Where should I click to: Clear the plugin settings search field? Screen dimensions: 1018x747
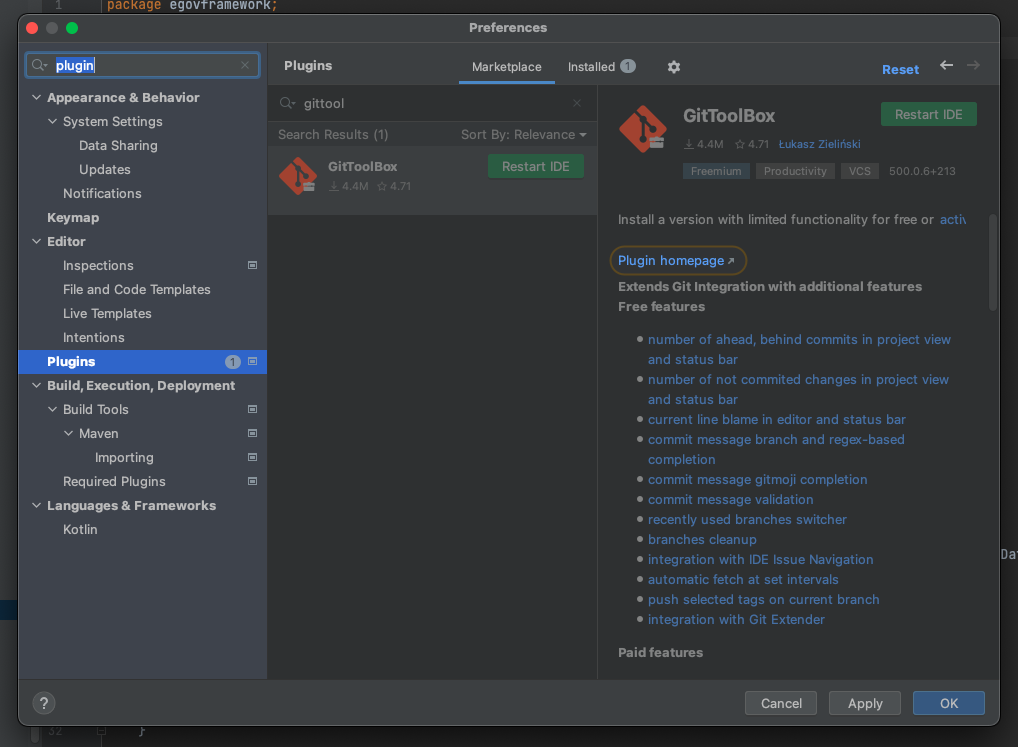coord(245,65)
